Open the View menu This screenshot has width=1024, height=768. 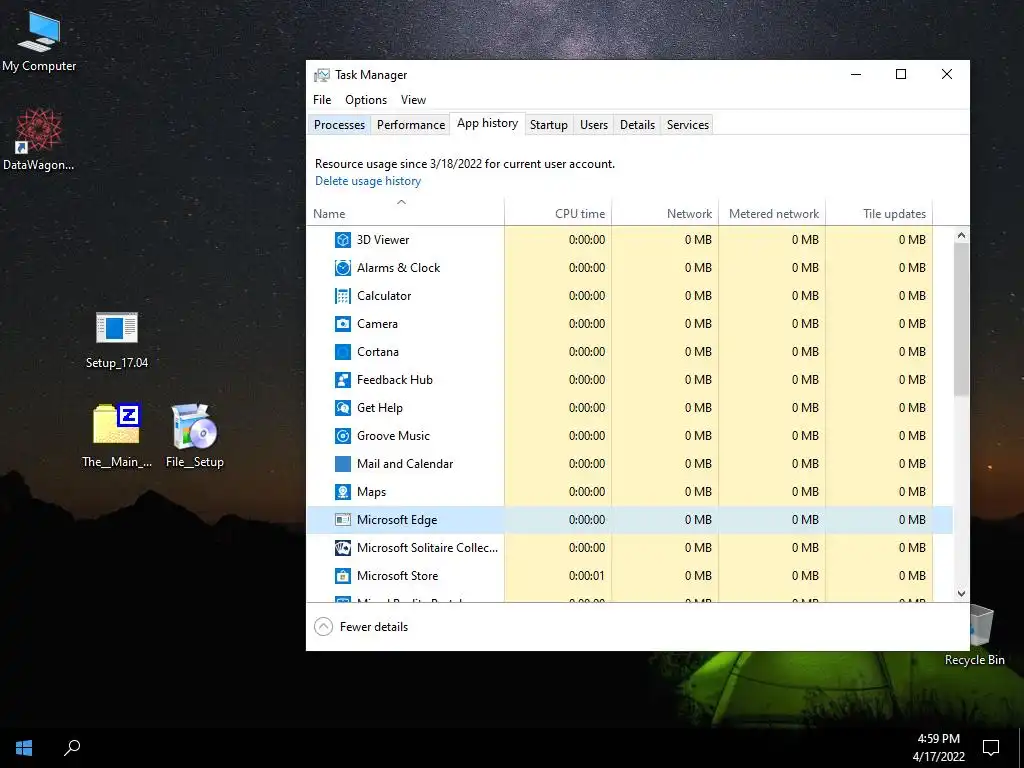point(413,100)
